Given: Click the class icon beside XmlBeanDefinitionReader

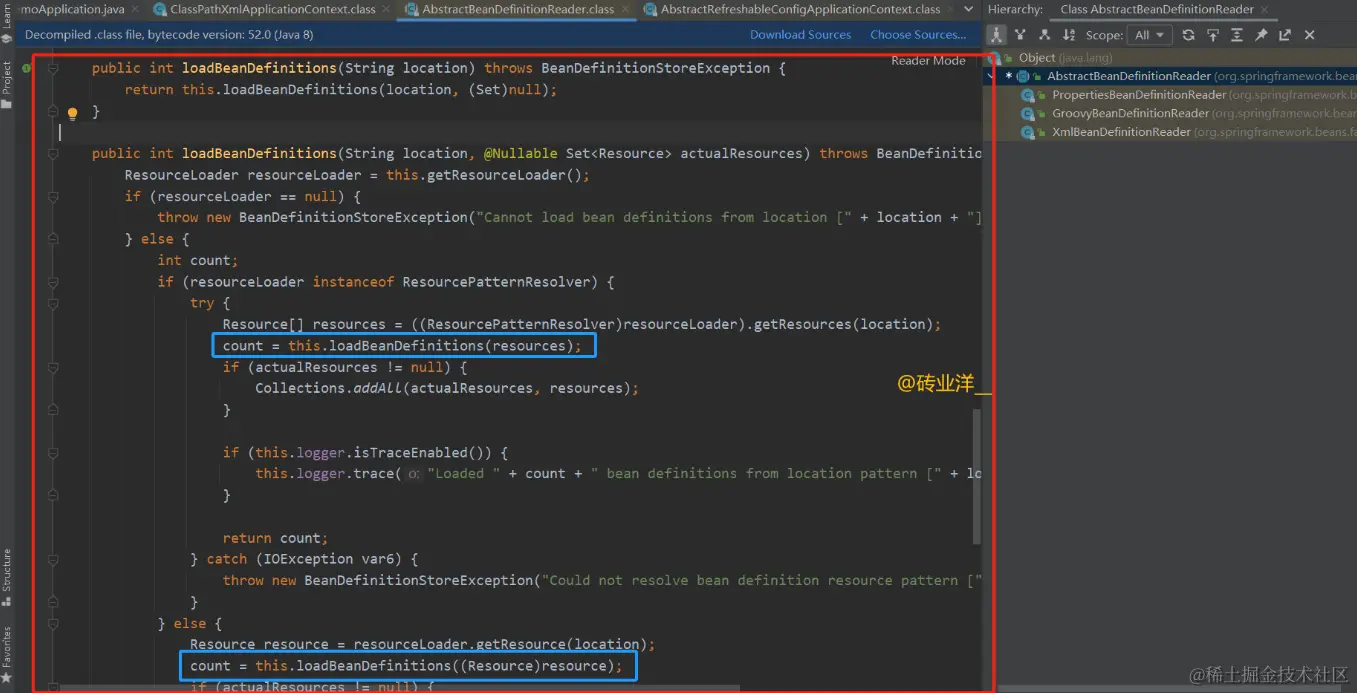Looking at the screenshot, I should (1028, 132).
